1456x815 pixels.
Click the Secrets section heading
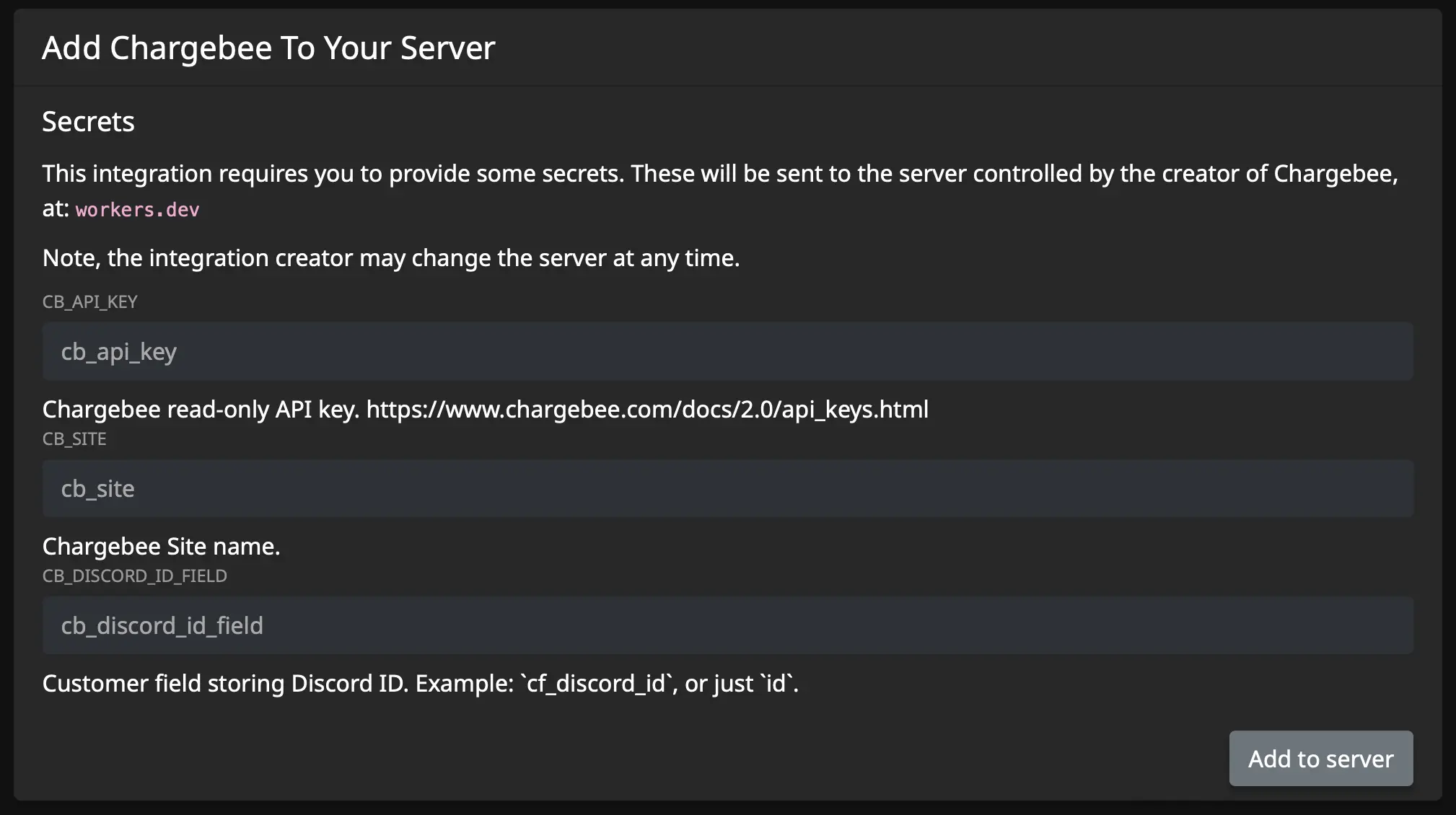pyautogui.click(x=88, y=121)
